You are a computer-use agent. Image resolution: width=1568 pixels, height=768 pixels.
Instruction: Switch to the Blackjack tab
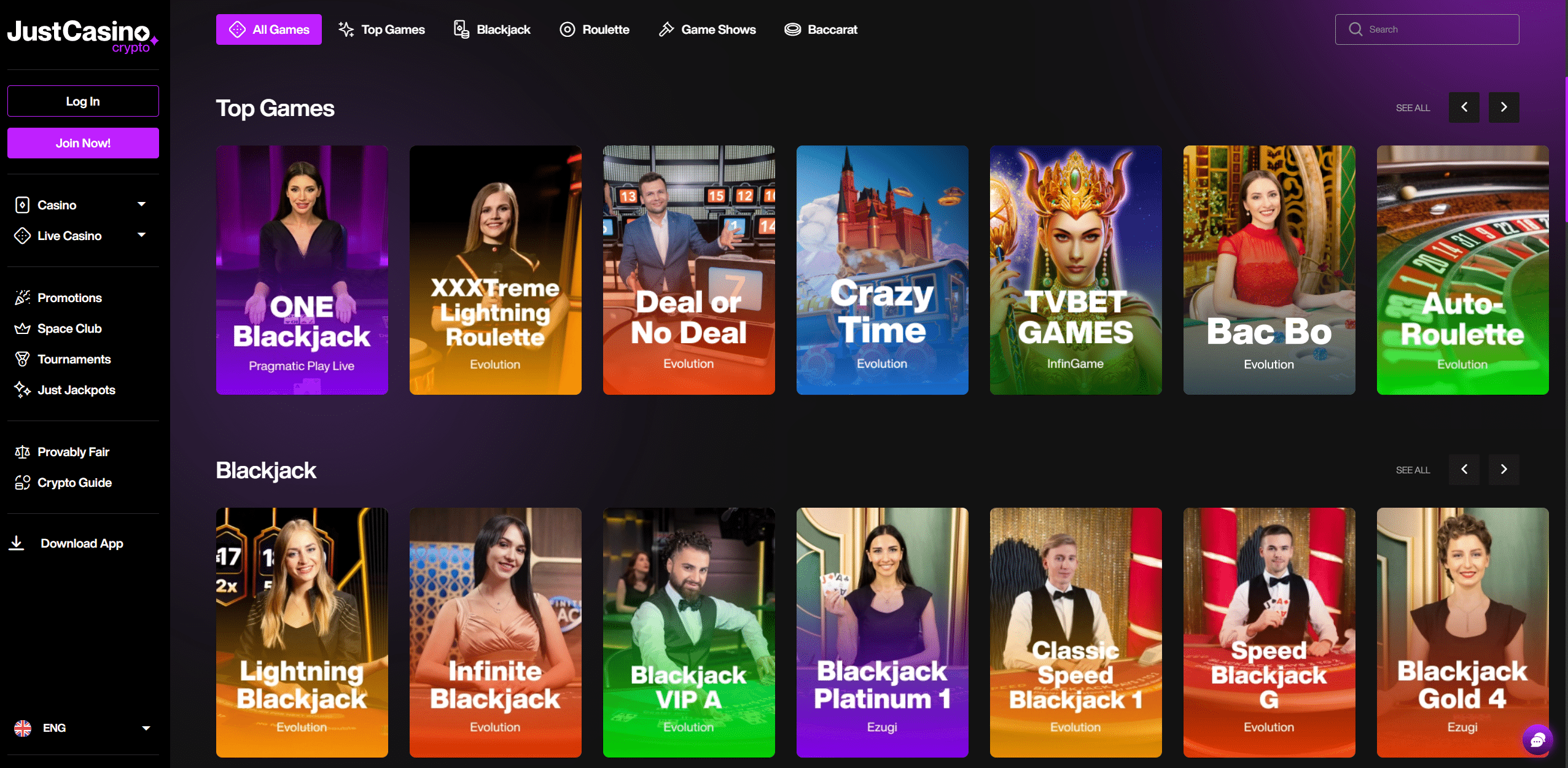coord(492,29)
